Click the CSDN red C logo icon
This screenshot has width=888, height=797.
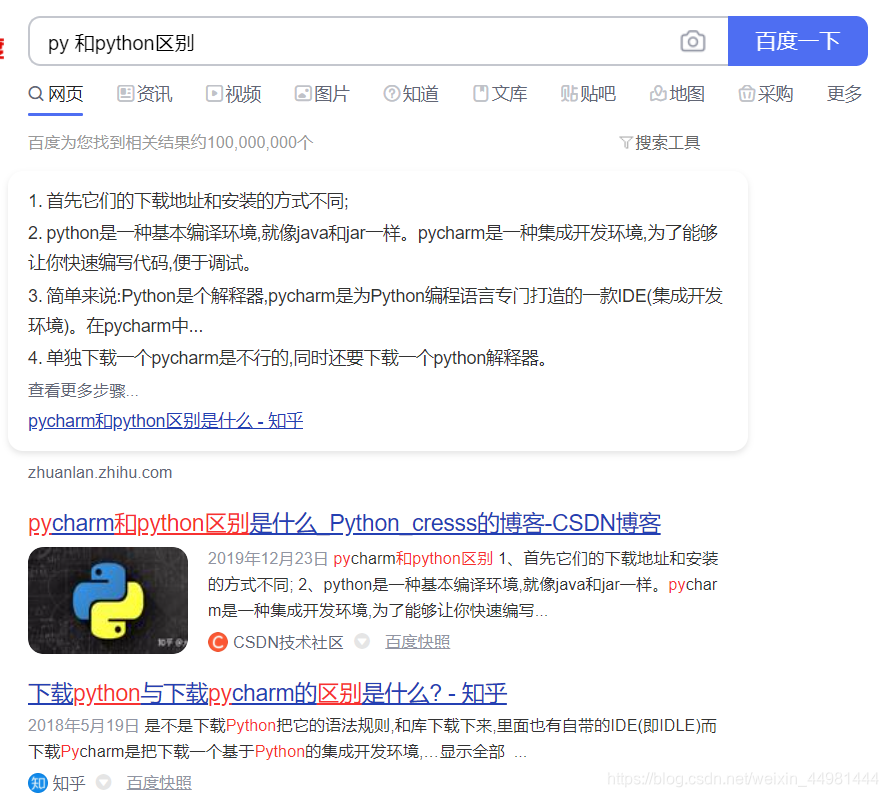[x=218, y=642]
